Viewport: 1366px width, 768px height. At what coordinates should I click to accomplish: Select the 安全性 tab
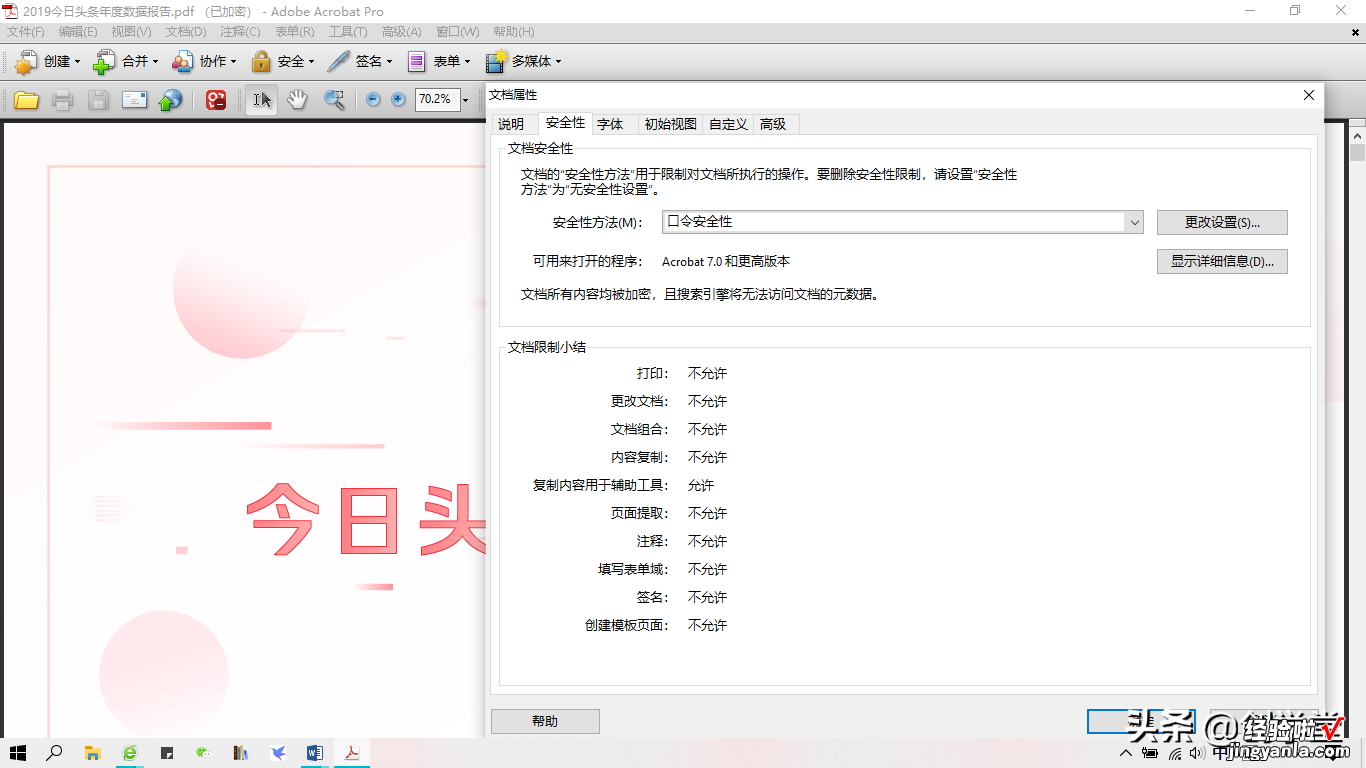pyautogui.click(x=565, y=122)
